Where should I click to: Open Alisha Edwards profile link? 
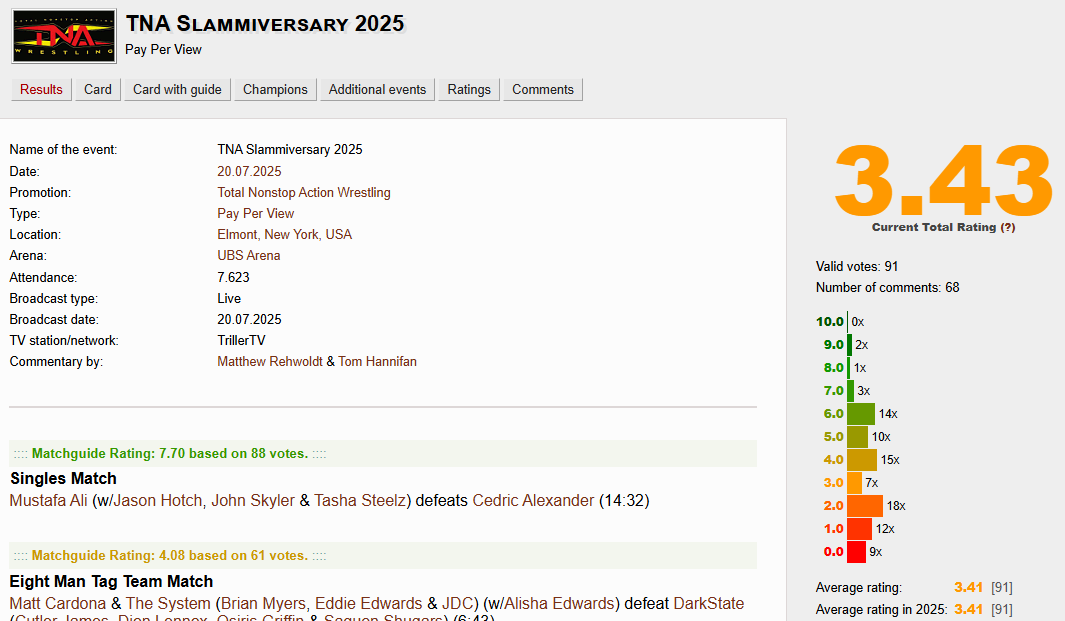561,603
